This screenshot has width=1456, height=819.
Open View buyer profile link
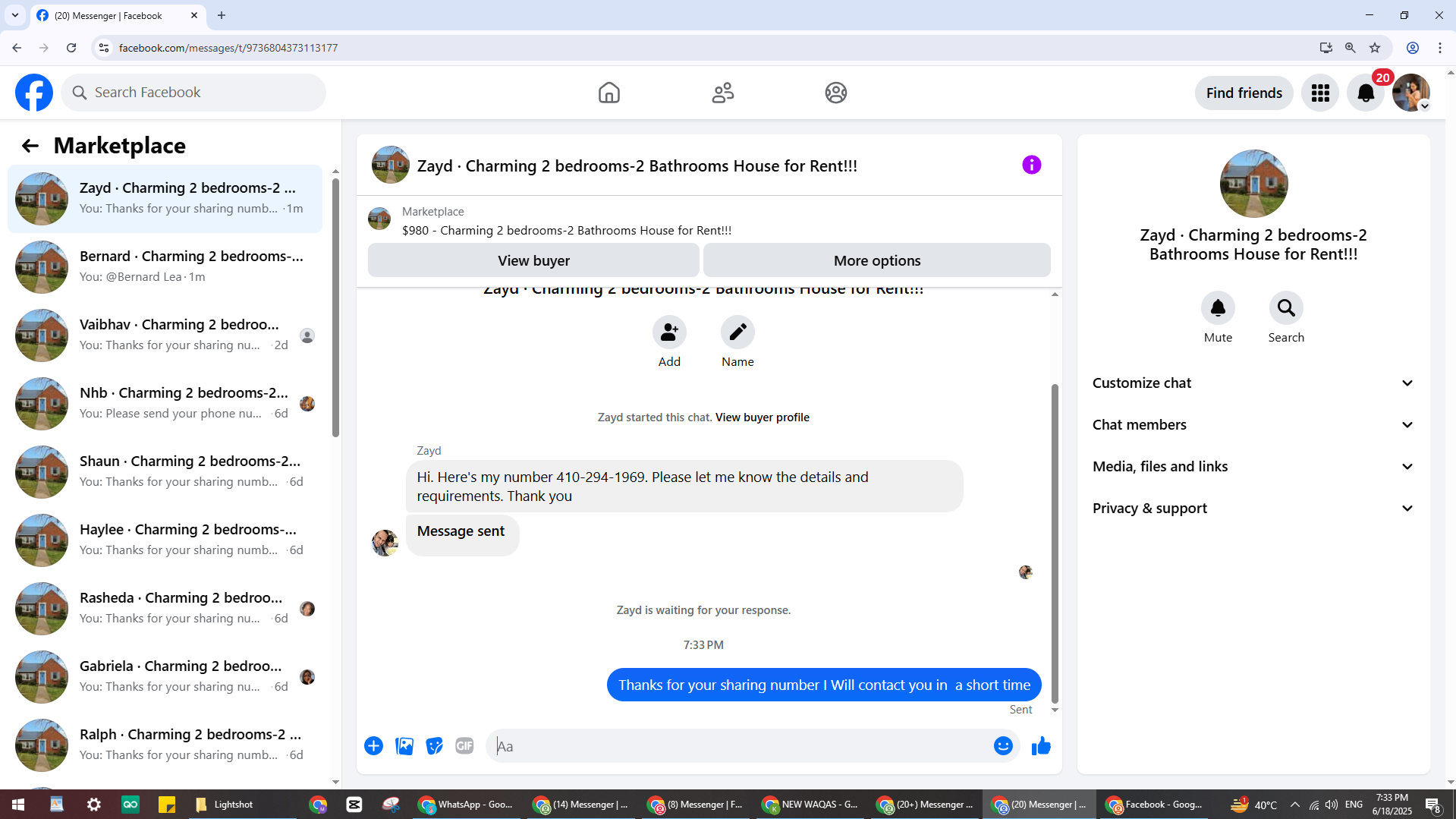pos(762,417)
